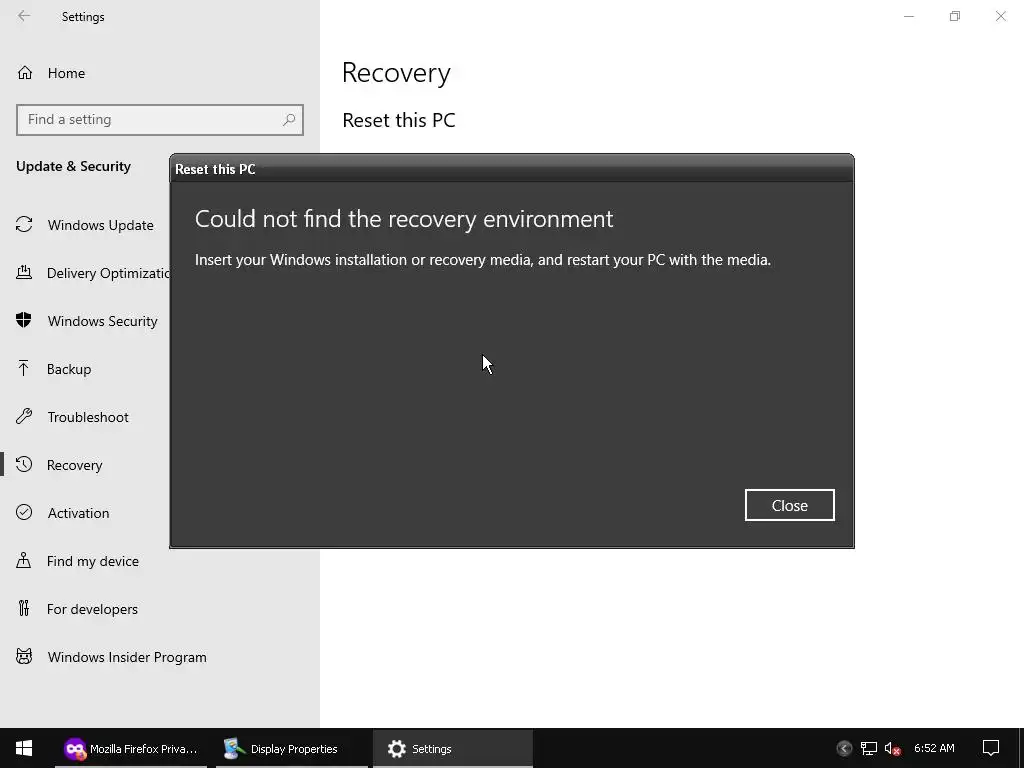This screenshot has width=1024, height=768.
Task: Focus the Find a setting search box
Action: 159,120
